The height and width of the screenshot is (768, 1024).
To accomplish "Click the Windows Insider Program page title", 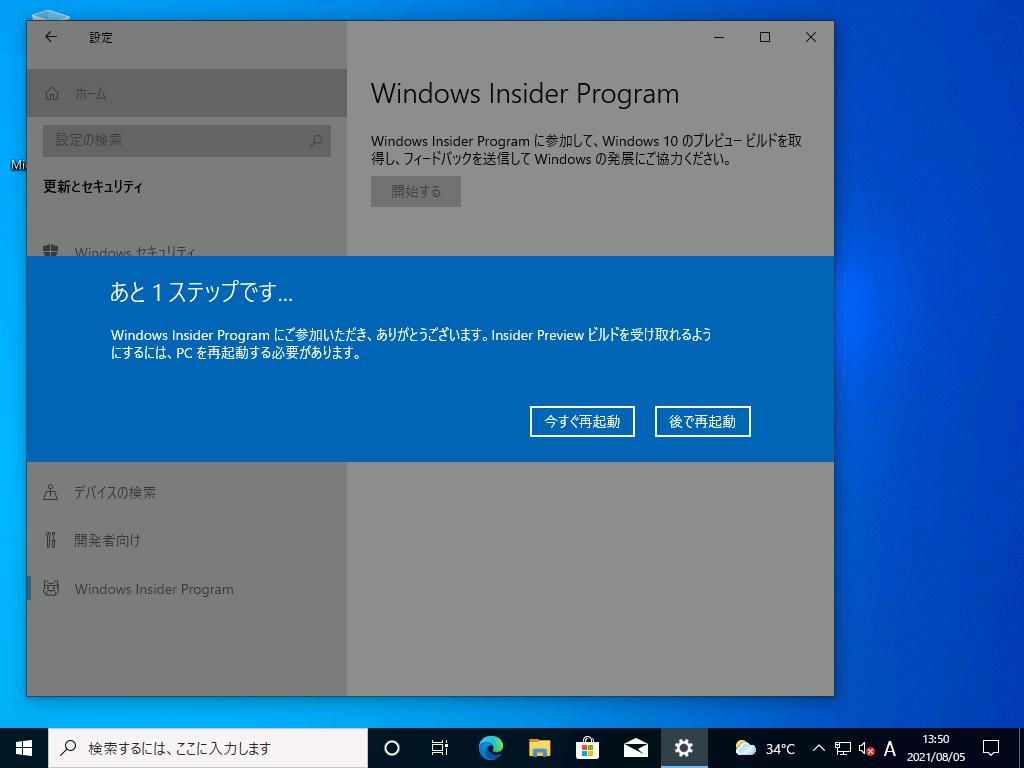I will click(525, 93).
